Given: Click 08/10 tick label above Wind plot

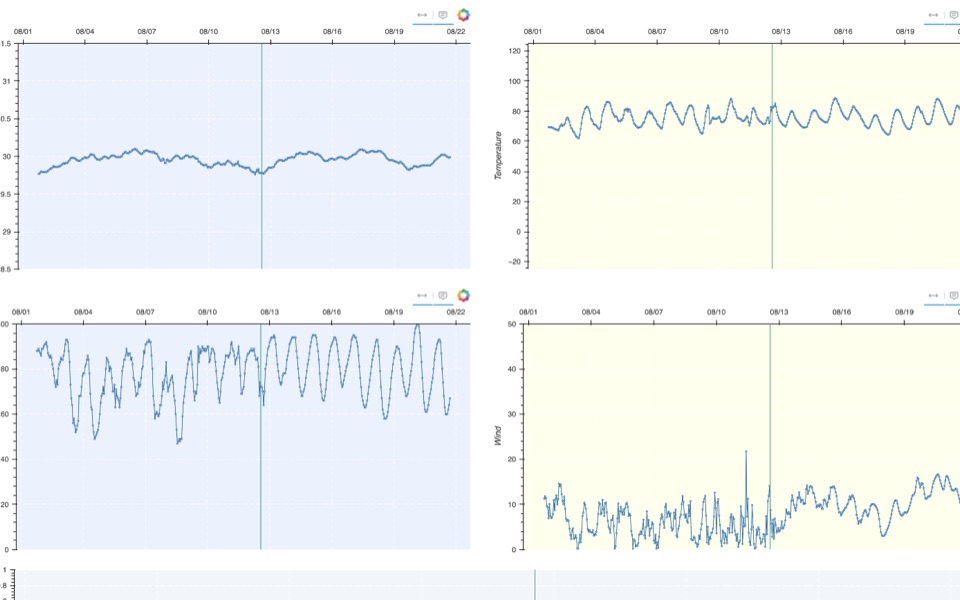Looking at the screenshot, I should tap(716, 312).
